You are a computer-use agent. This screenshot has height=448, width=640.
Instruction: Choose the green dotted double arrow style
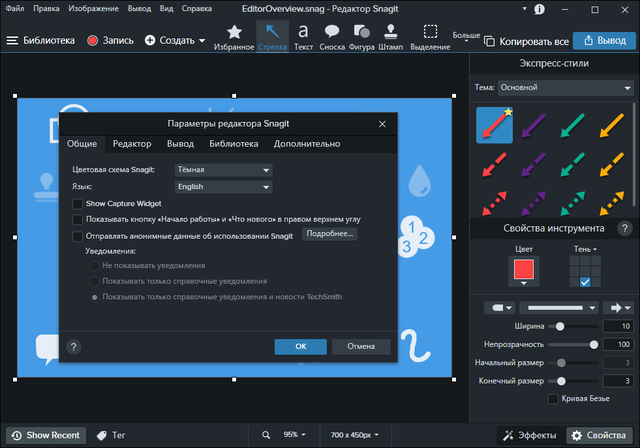tap(573, 203)
